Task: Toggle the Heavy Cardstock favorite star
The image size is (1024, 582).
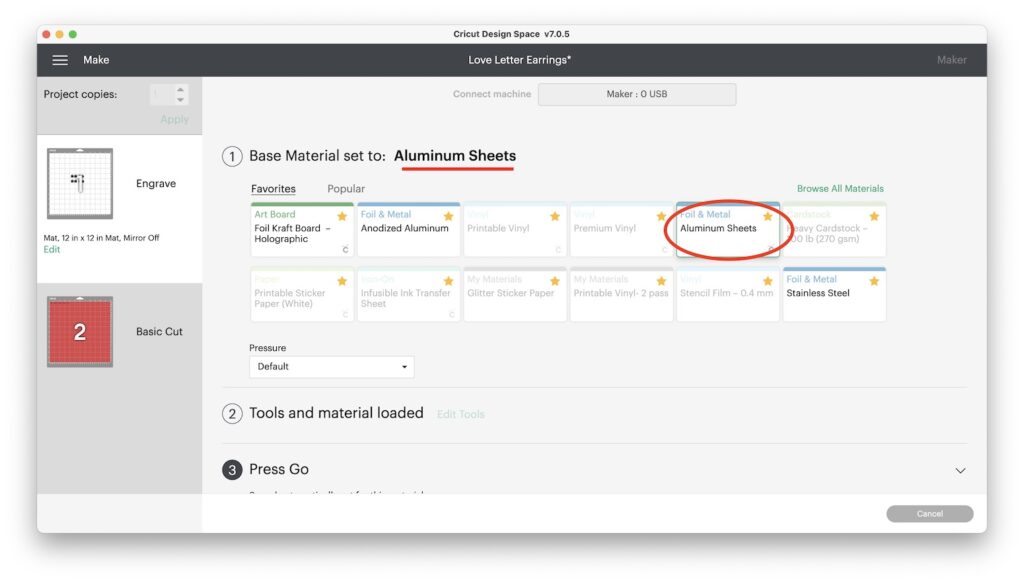Action: (874, 216)
